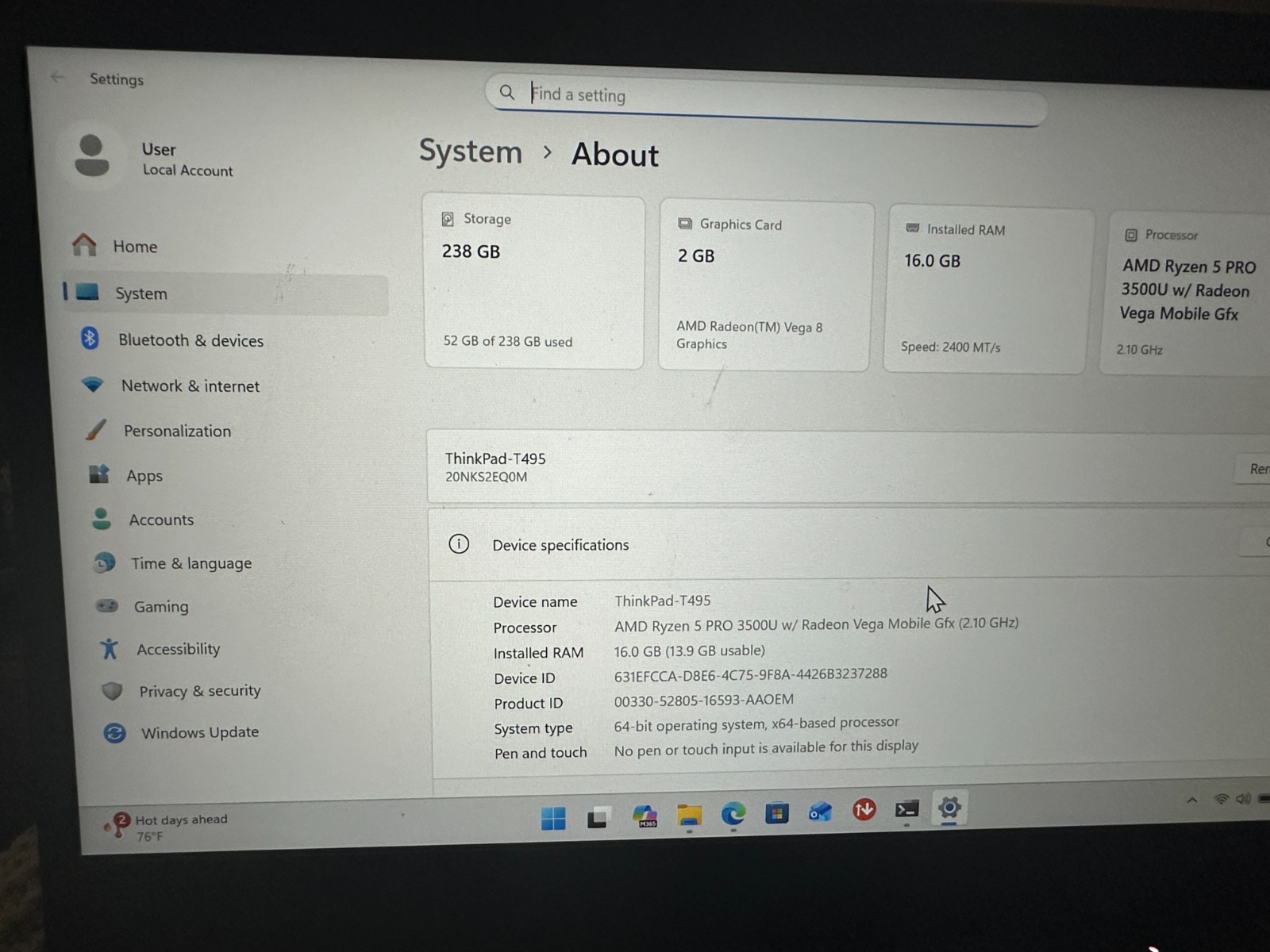Click the 52 GB of 238 GB used text
The width and height of the screenshot is (1270, 952).
point(507,341)
